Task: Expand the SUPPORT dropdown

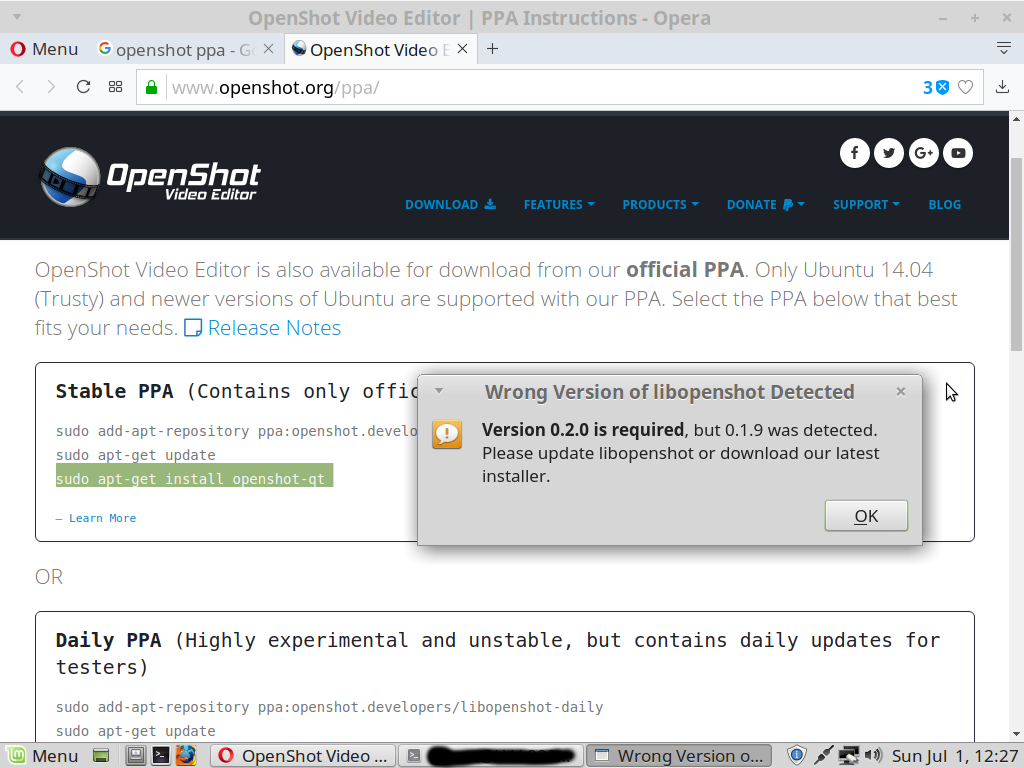Action: tap(866, 204)
